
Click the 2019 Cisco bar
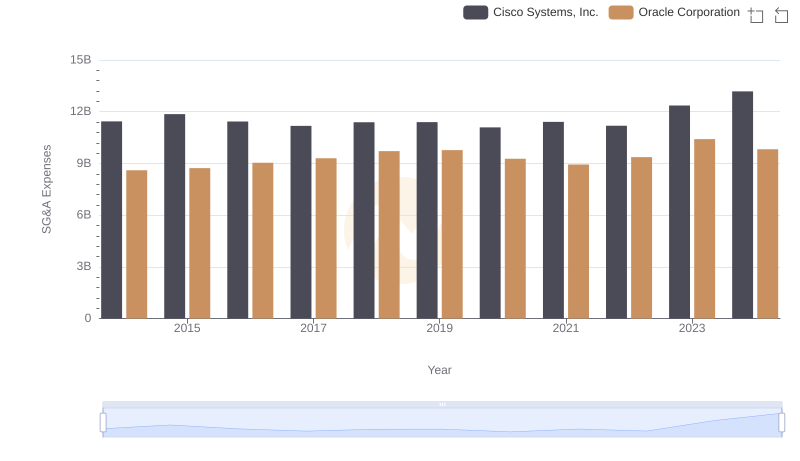[427, 220]
